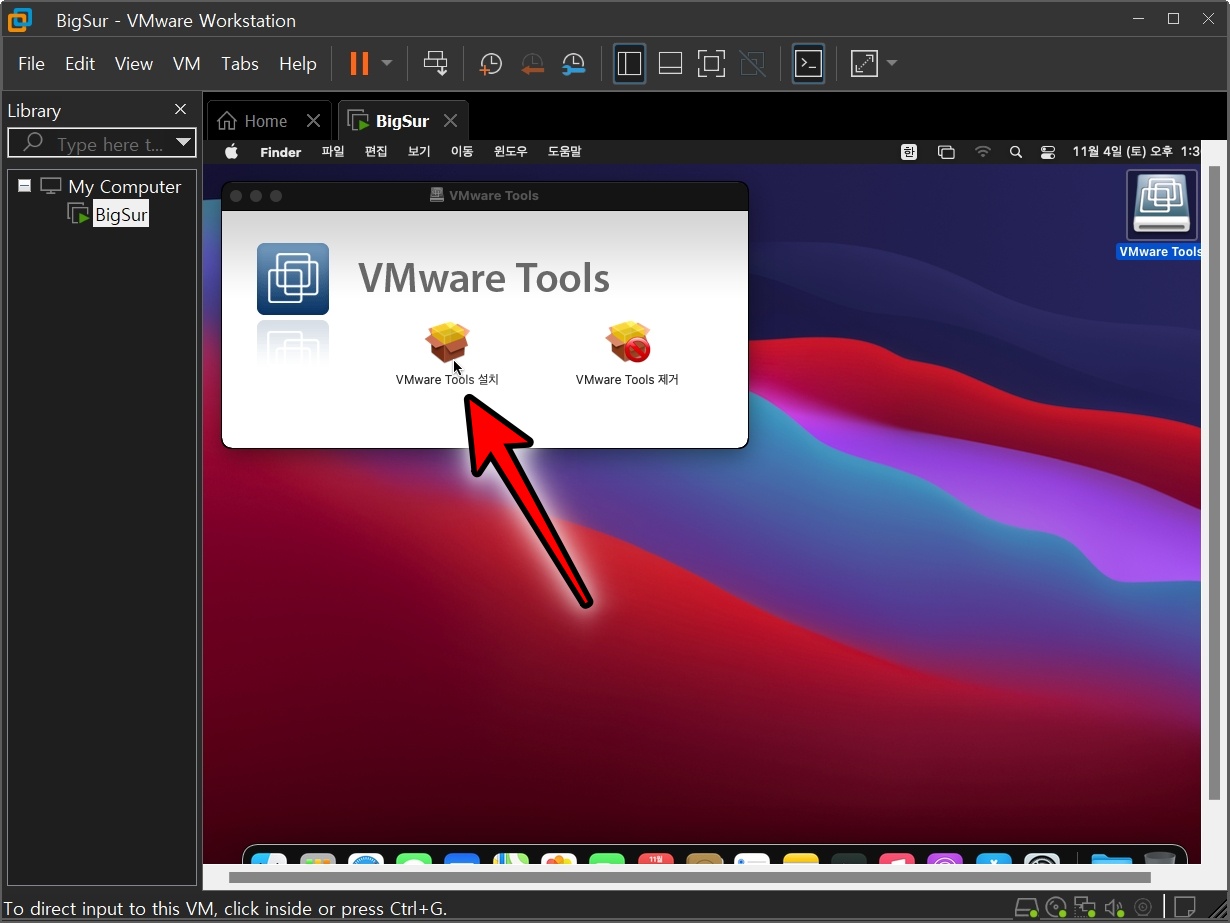
Task: Toggle the console view button
Action: [808, 63]
